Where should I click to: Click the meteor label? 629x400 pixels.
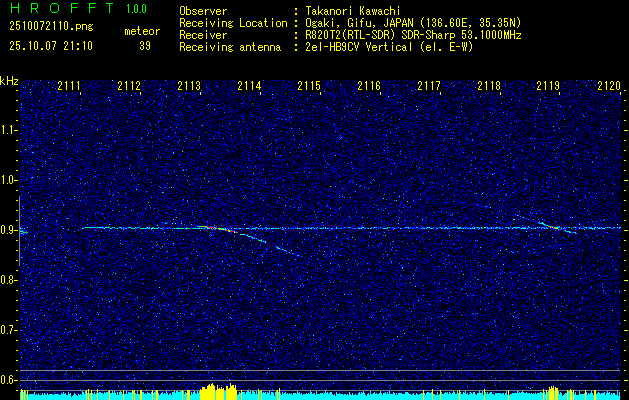coord(142,31)
